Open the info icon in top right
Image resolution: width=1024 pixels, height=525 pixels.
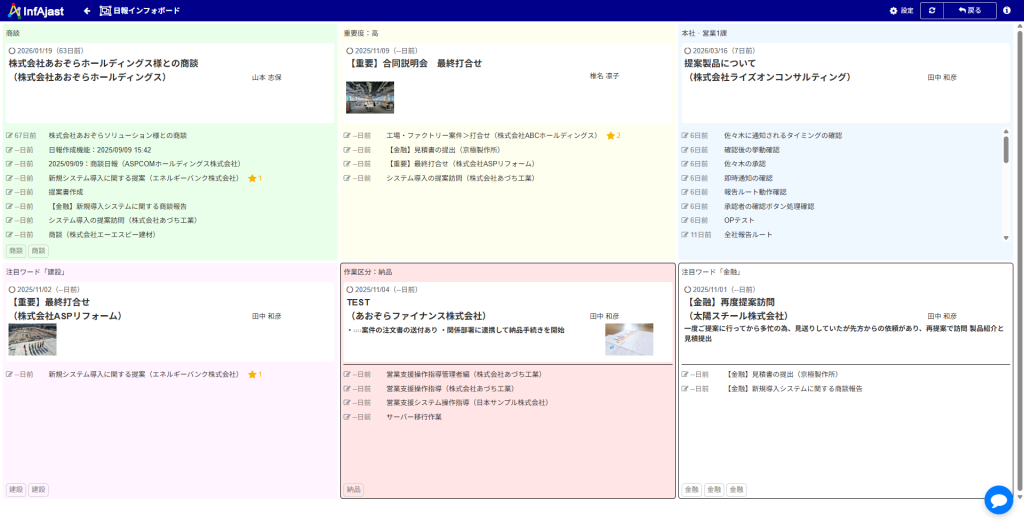[1007, 11]
